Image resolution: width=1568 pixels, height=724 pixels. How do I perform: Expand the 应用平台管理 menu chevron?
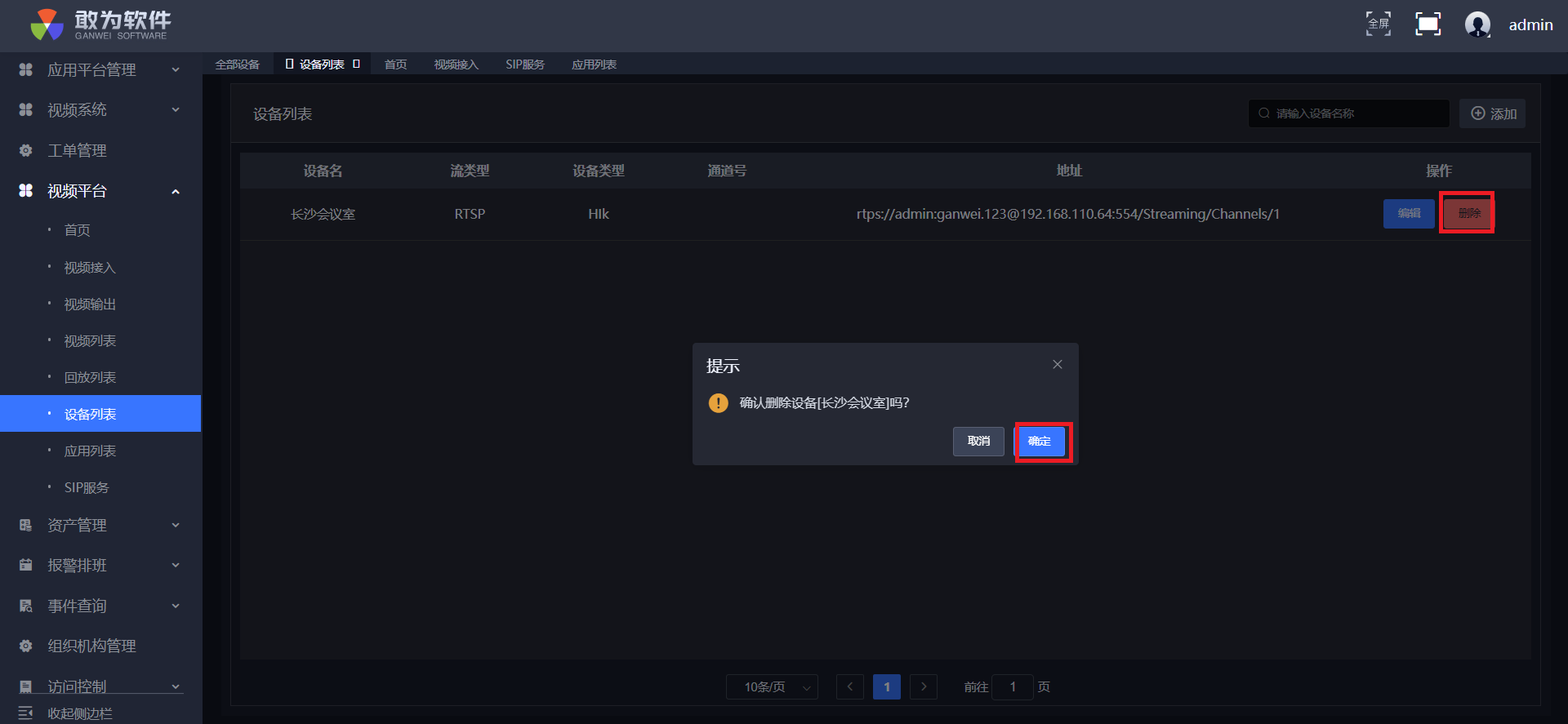(x=176, y=69)
